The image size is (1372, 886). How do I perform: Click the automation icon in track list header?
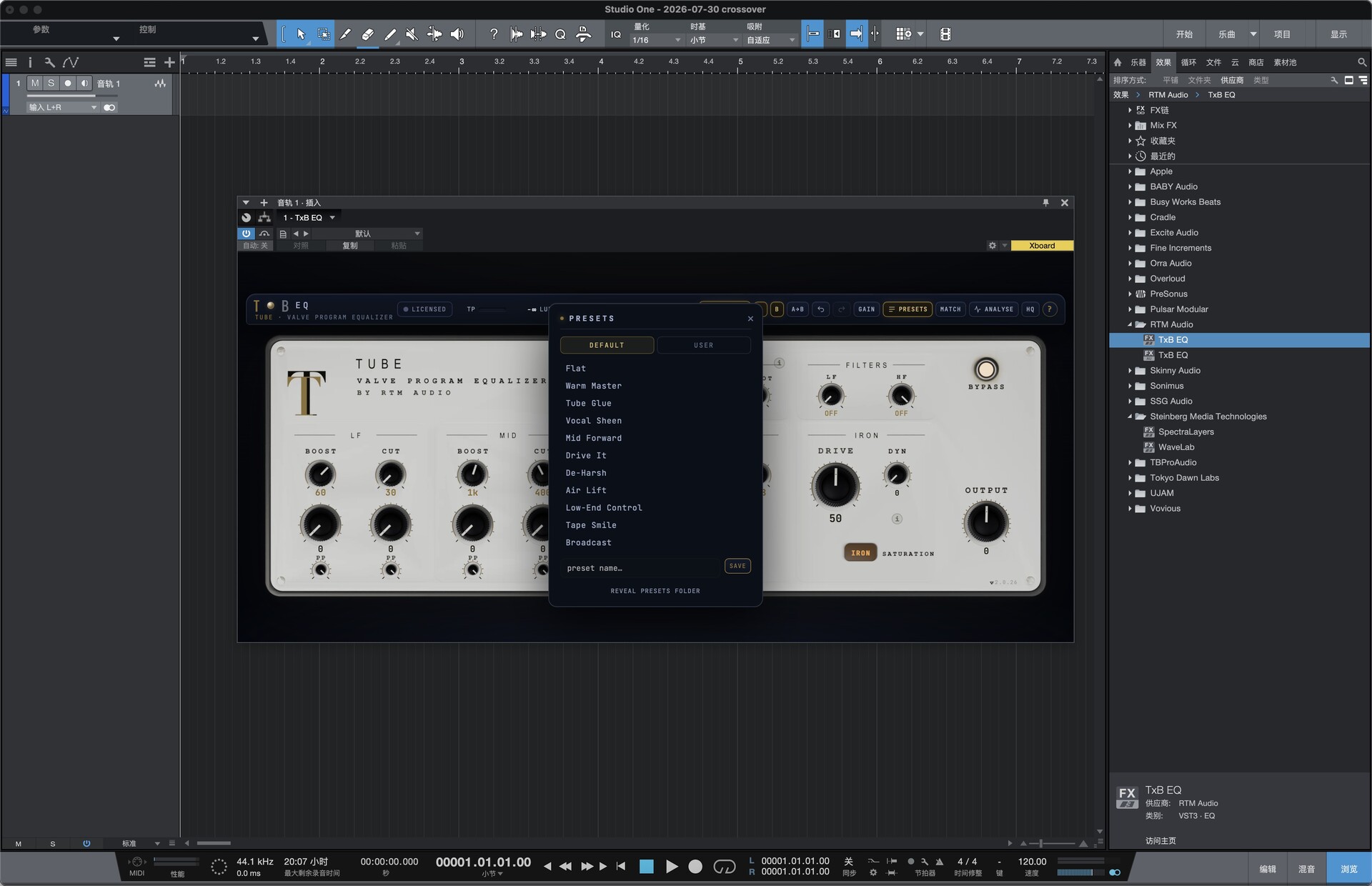(x=71, y=62)
